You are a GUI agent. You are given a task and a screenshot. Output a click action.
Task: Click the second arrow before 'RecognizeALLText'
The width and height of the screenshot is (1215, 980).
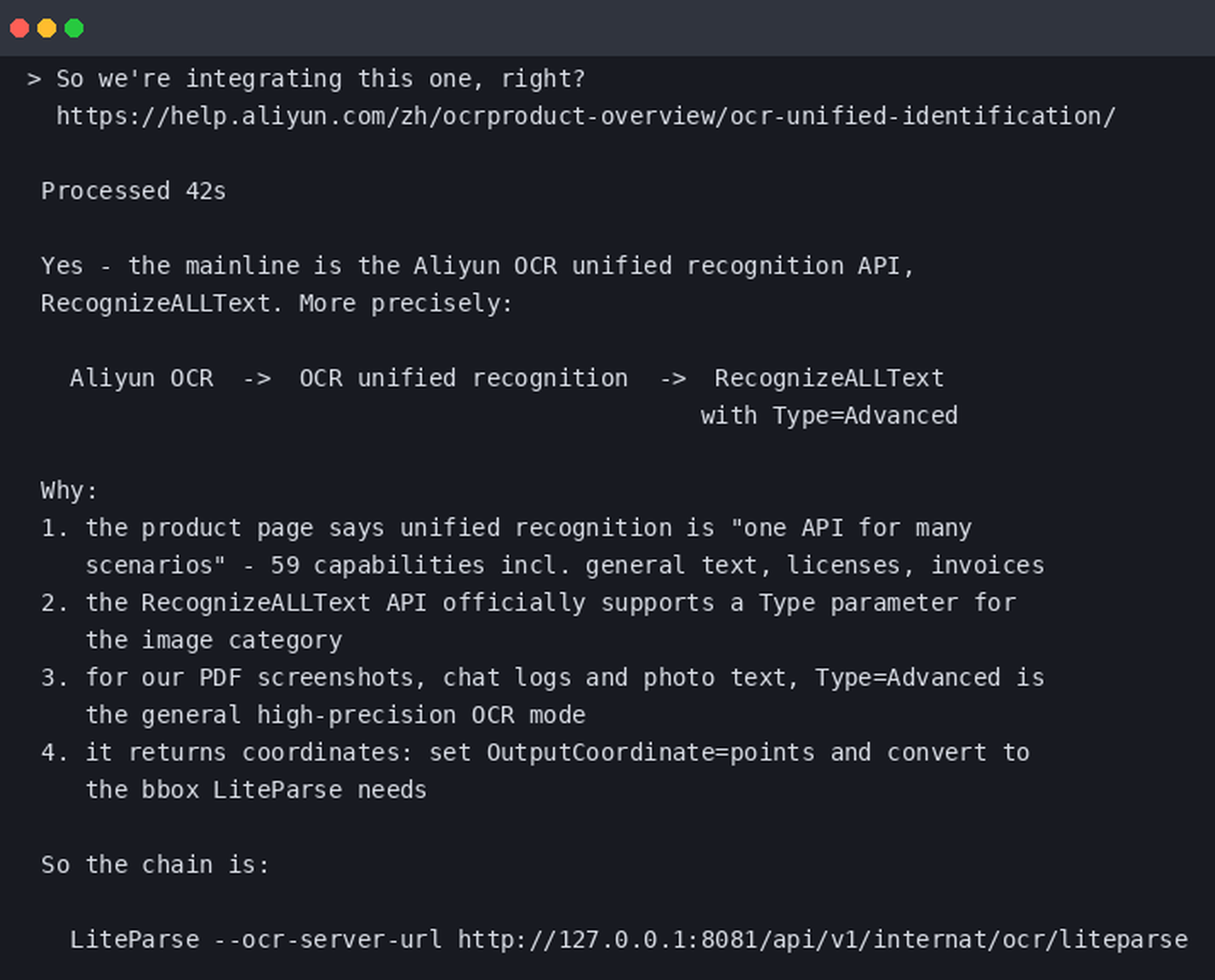673,379
